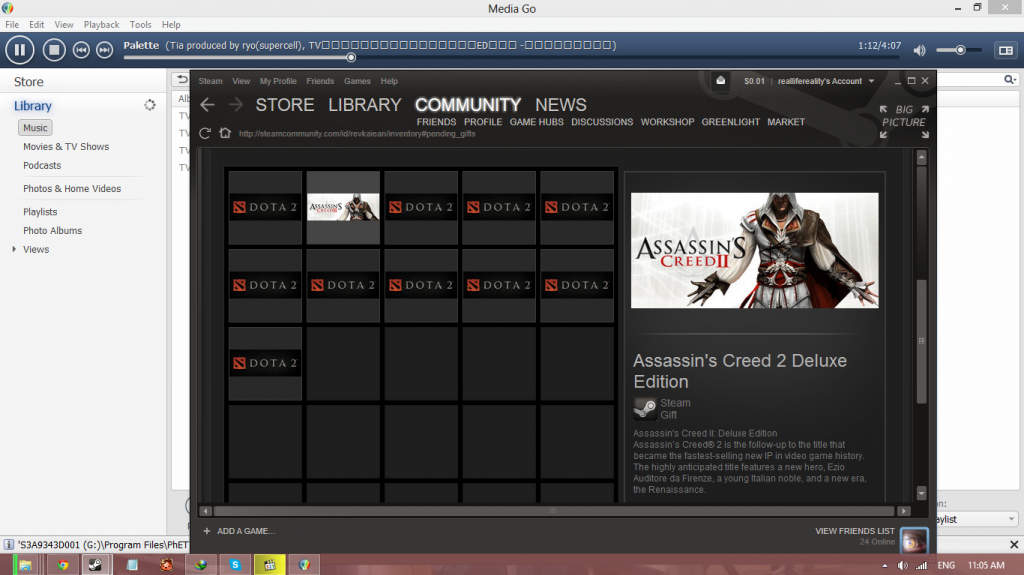Adjust the Media Go volume slider
Viewport: 1024px width, 575px height.
(961, 49)
